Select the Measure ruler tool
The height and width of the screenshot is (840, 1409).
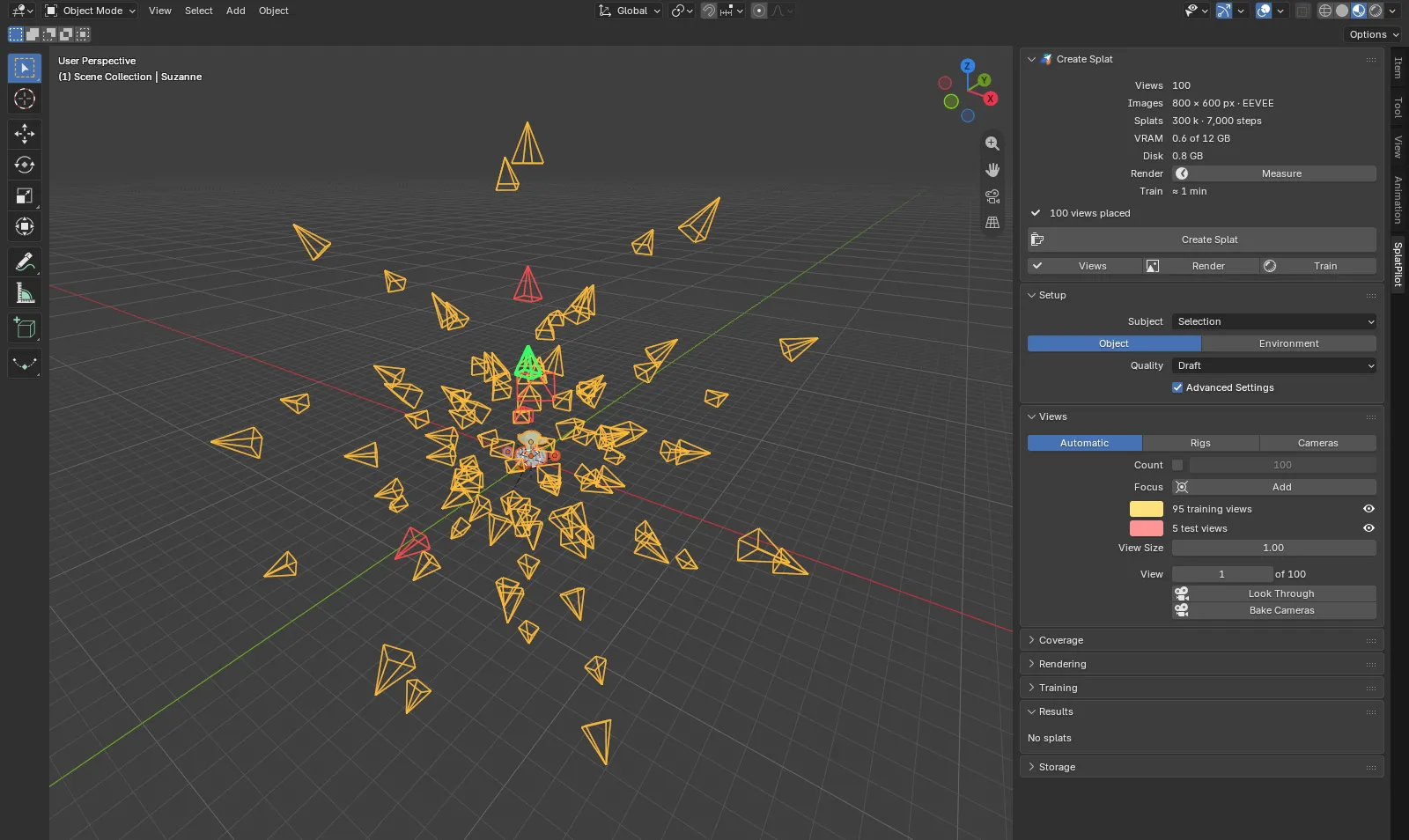coord(25,292)
